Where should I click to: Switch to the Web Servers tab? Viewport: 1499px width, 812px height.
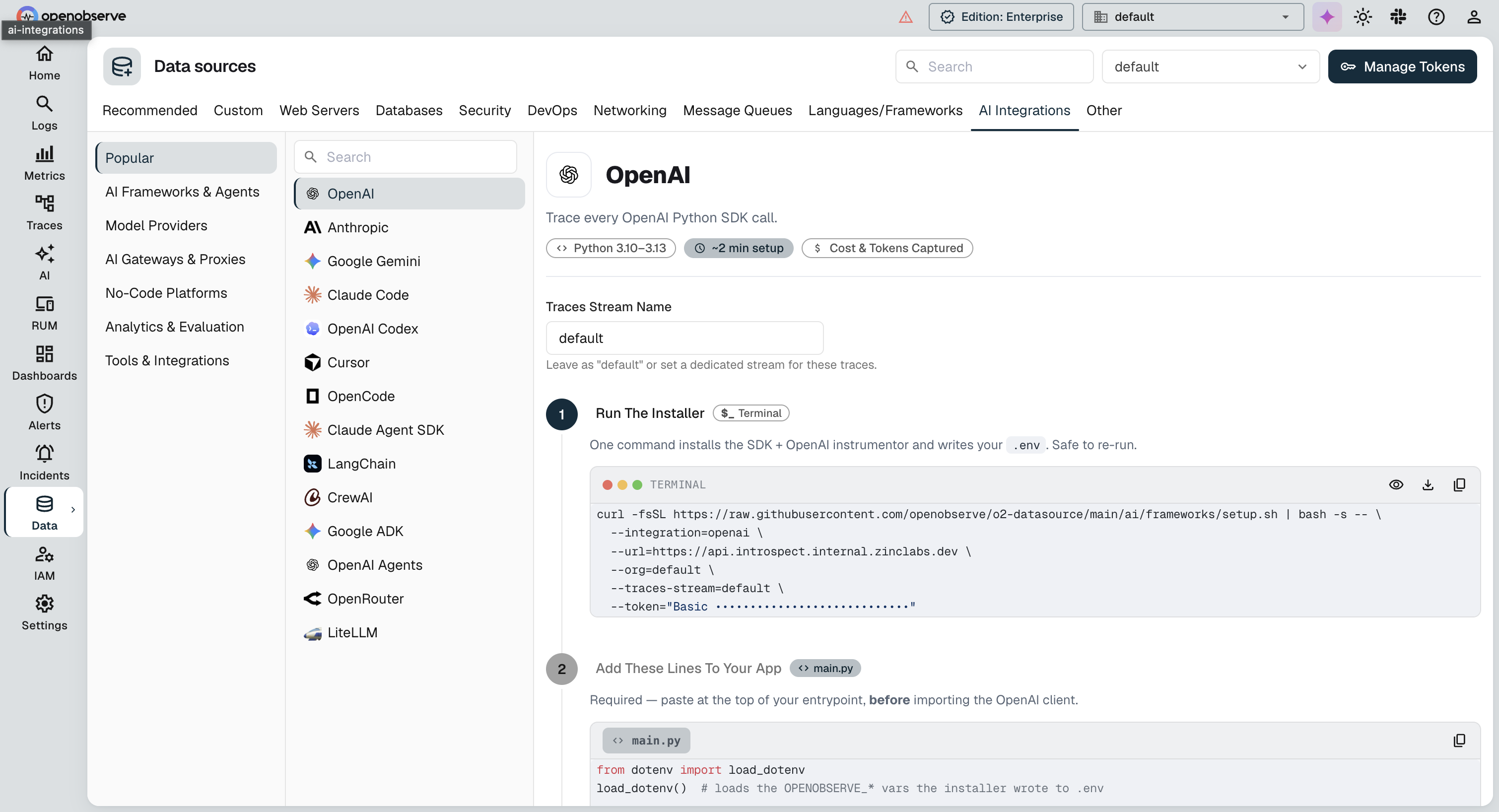point(319,110)
